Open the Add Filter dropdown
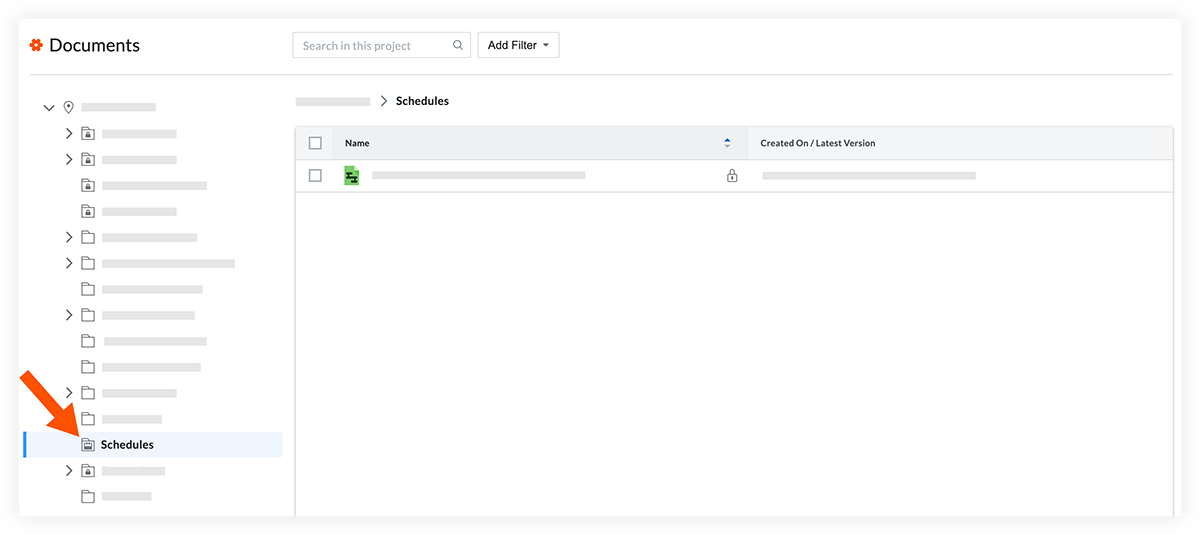This screenshot has width=1200, height=535. 518,45
